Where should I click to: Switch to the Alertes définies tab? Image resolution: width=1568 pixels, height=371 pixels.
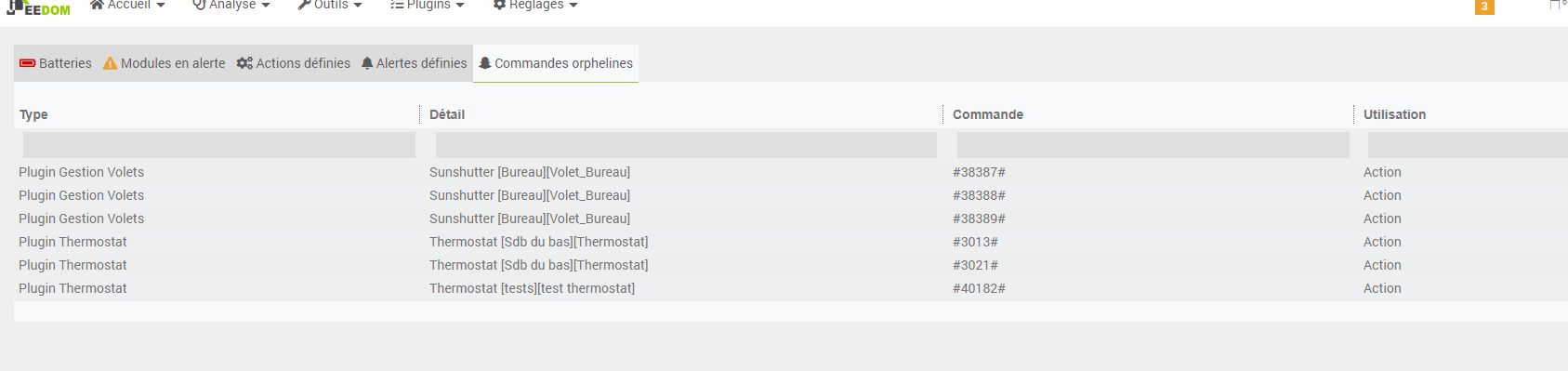(414, 63)
